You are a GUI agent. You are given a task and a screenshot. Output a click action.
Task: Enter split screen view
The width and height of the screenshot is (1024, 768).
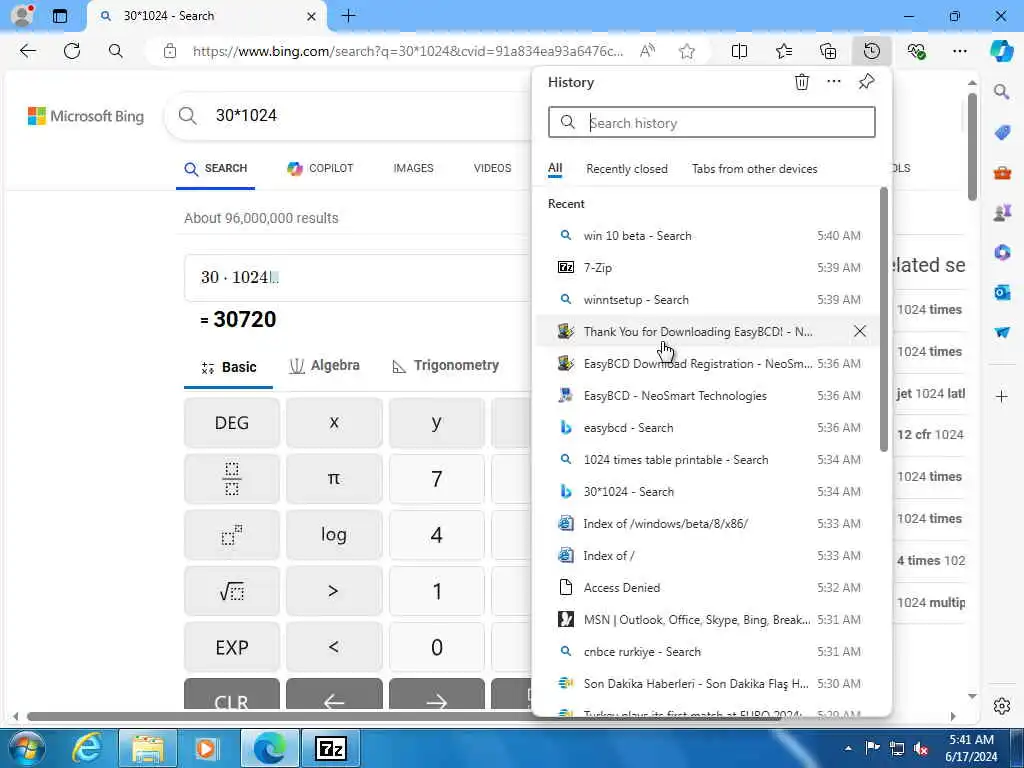tap(739, 51)
